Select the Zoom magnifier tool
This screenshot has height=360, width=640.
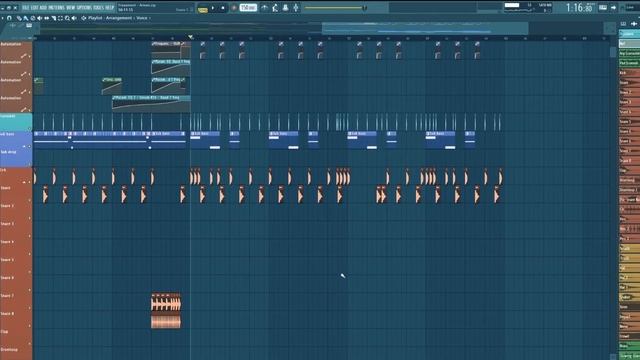[67, 18]
